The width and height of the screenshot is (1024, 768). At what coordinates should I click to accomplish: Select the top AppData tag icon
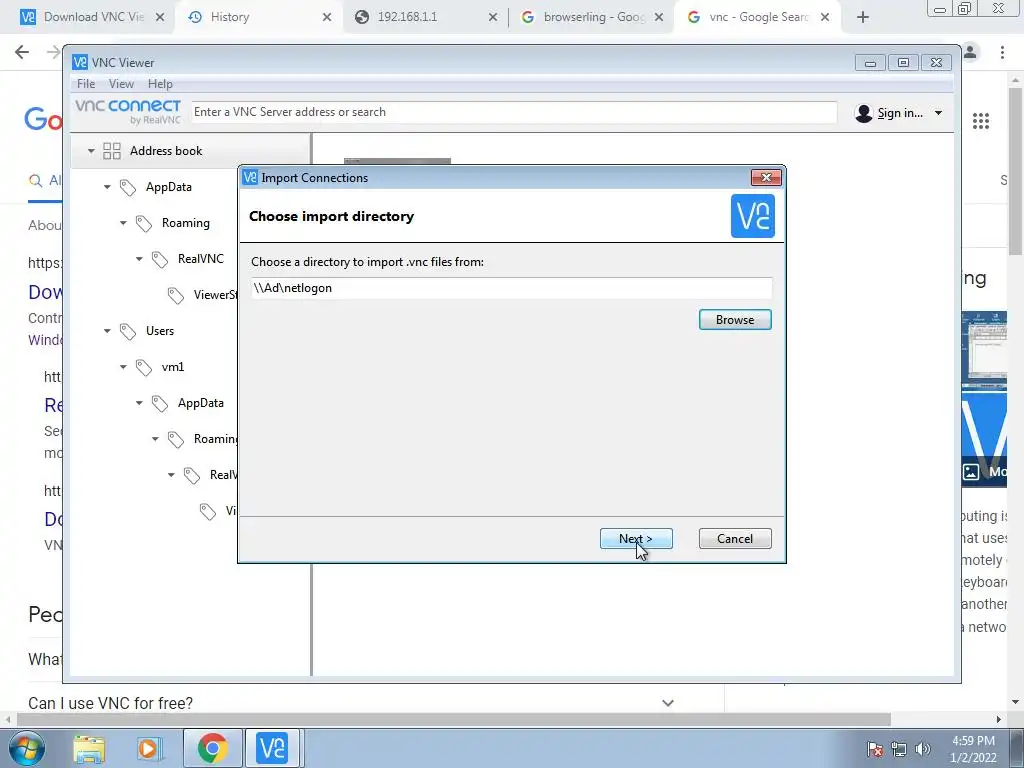127,187
